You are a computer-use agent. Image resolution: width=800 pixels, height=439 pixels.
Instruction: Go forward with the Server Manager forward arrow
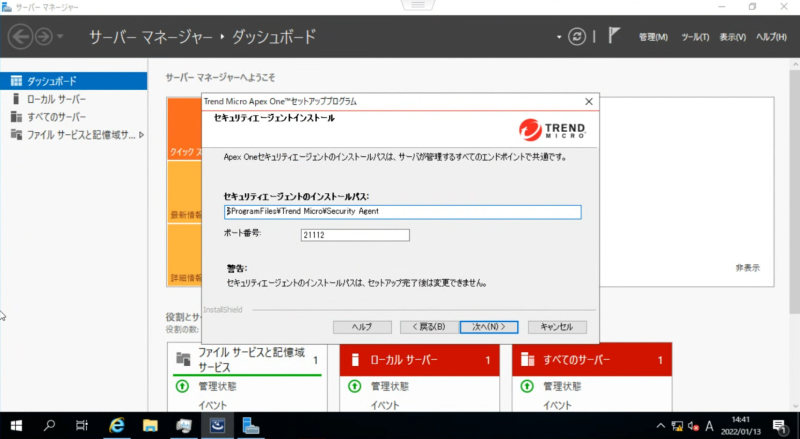pyautogui.click(x=44, y=37)
